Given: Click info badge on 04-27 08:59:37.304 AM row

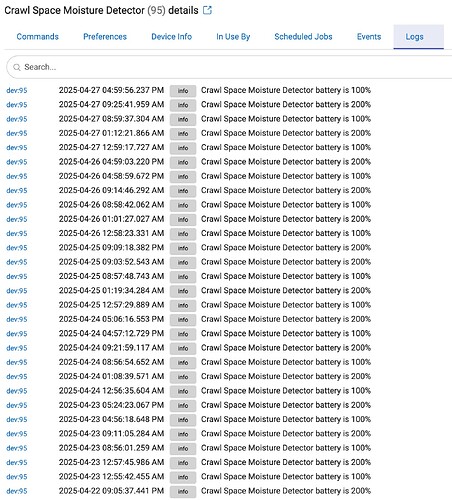Looking at the screenshot, I should pyautogui.click(x=183, y=119).
